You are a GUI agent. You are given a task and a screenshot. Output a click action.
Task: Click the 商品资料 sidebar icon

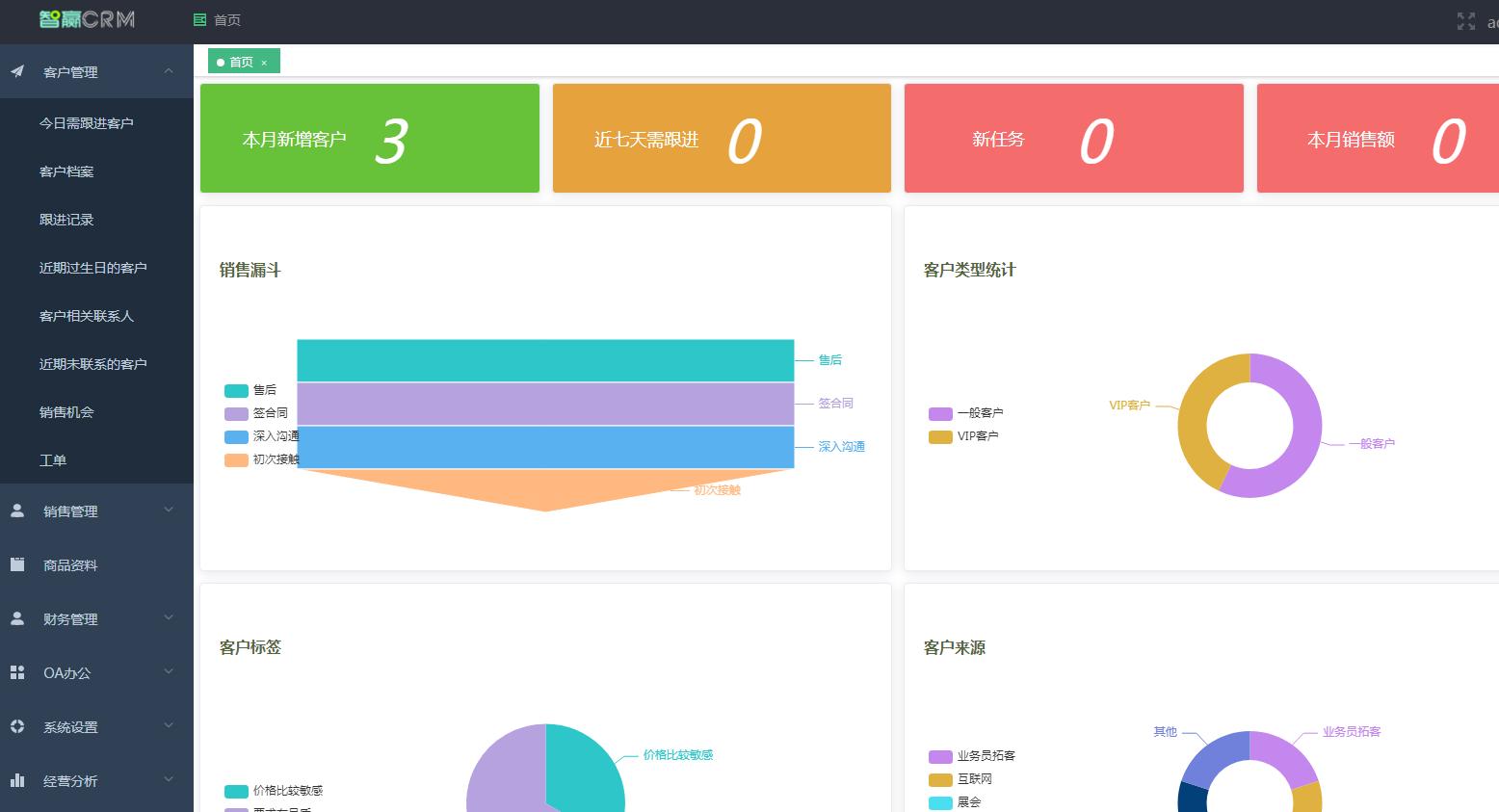click(17, 564)
